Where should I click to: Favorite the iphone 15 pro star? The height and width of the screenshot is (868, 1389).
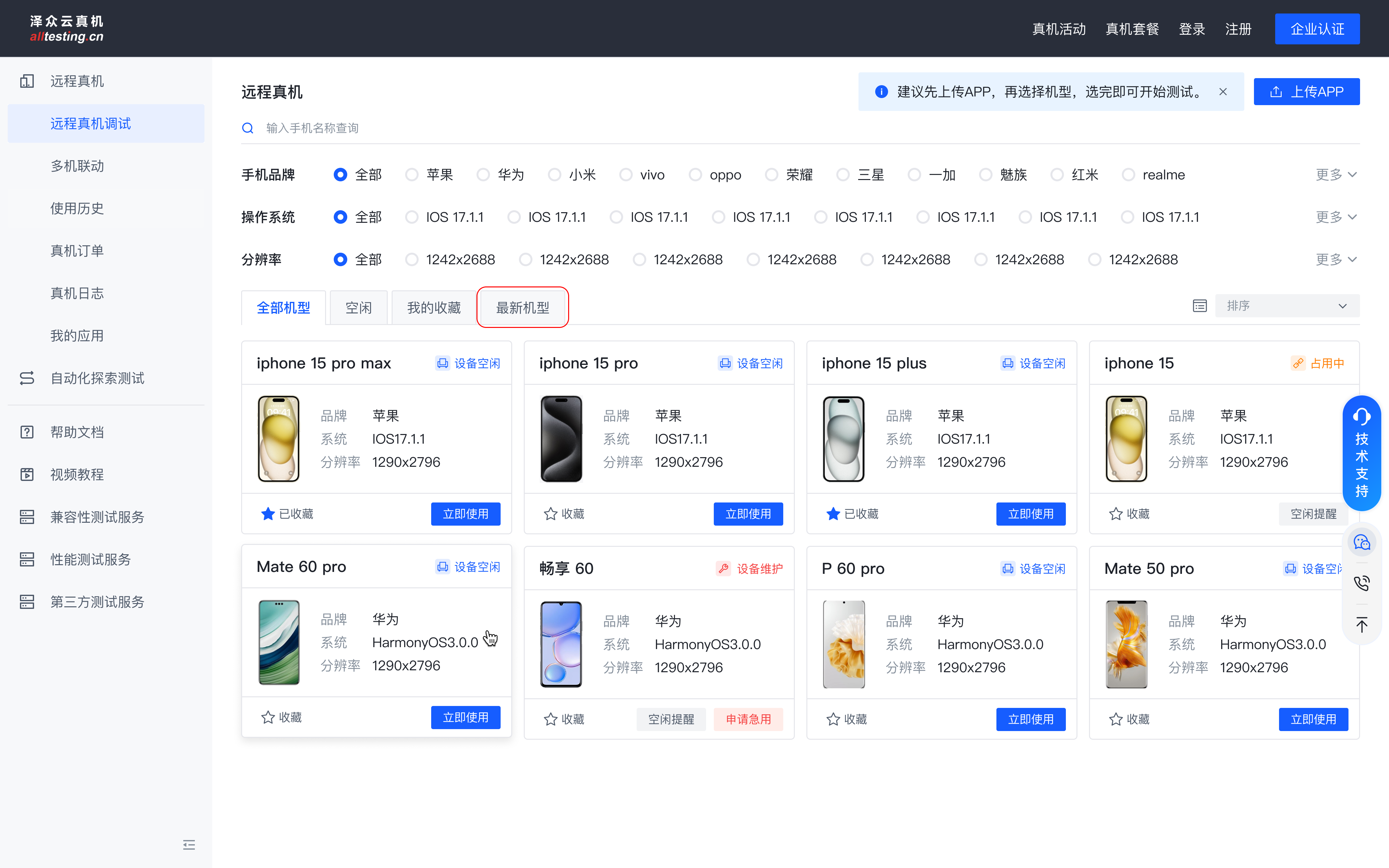coord(550,514)
